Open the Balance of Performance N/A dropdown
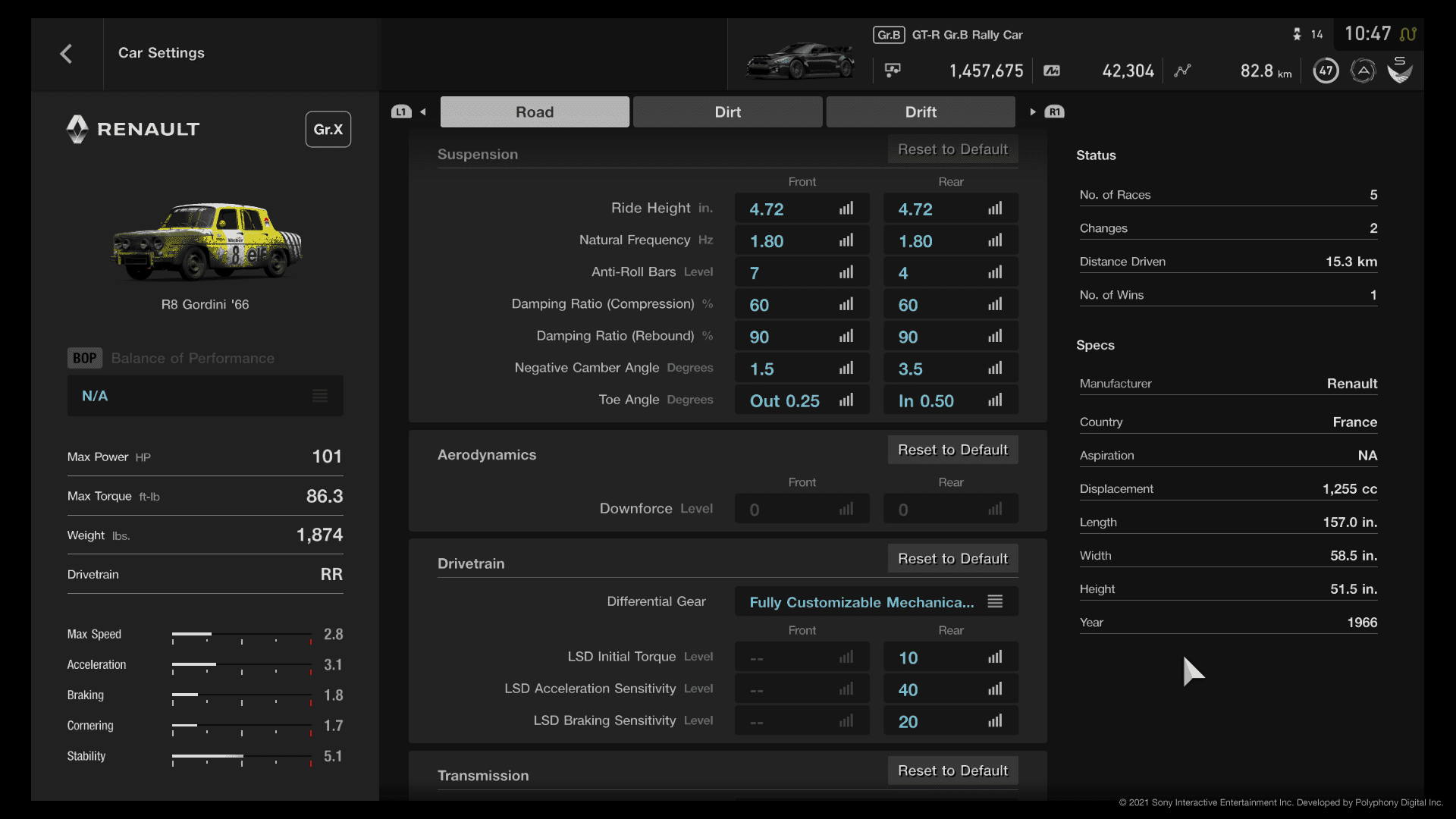 pos(206,396)
